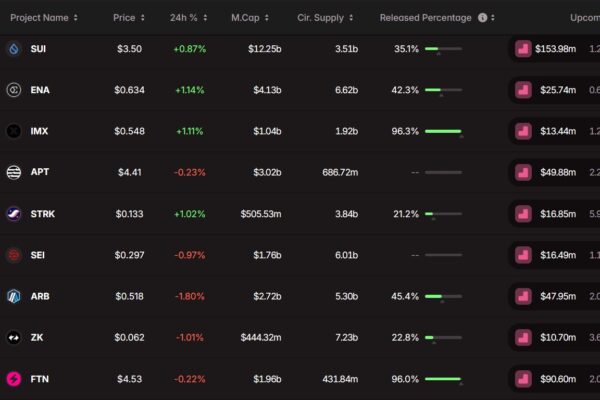Click the FTN token logo icon
Screen dimensions: 600x400
tap(14, 379)
